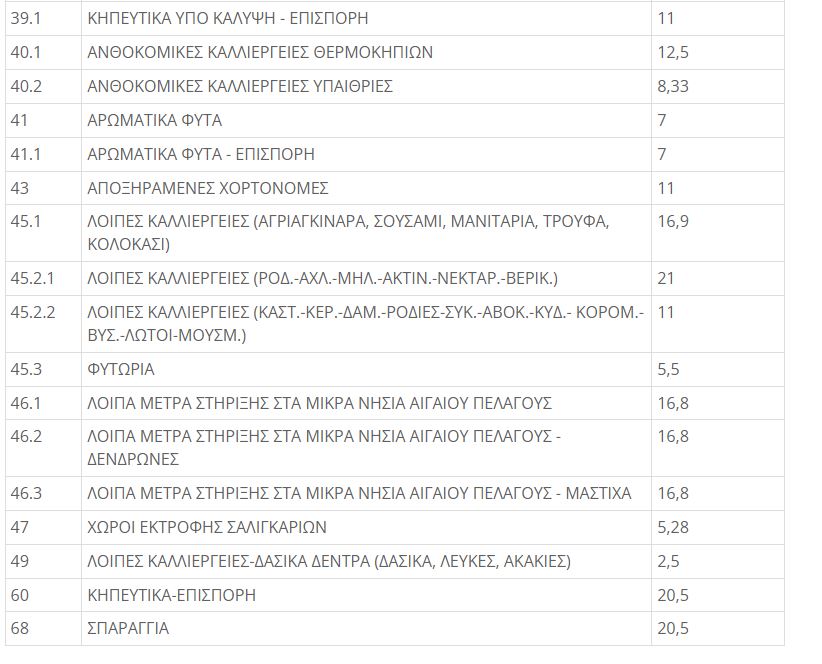Select the ΜΑΣΤΙΧΑ support measures row
Viewport: 822px width, 664px height.
pos(360,493)
